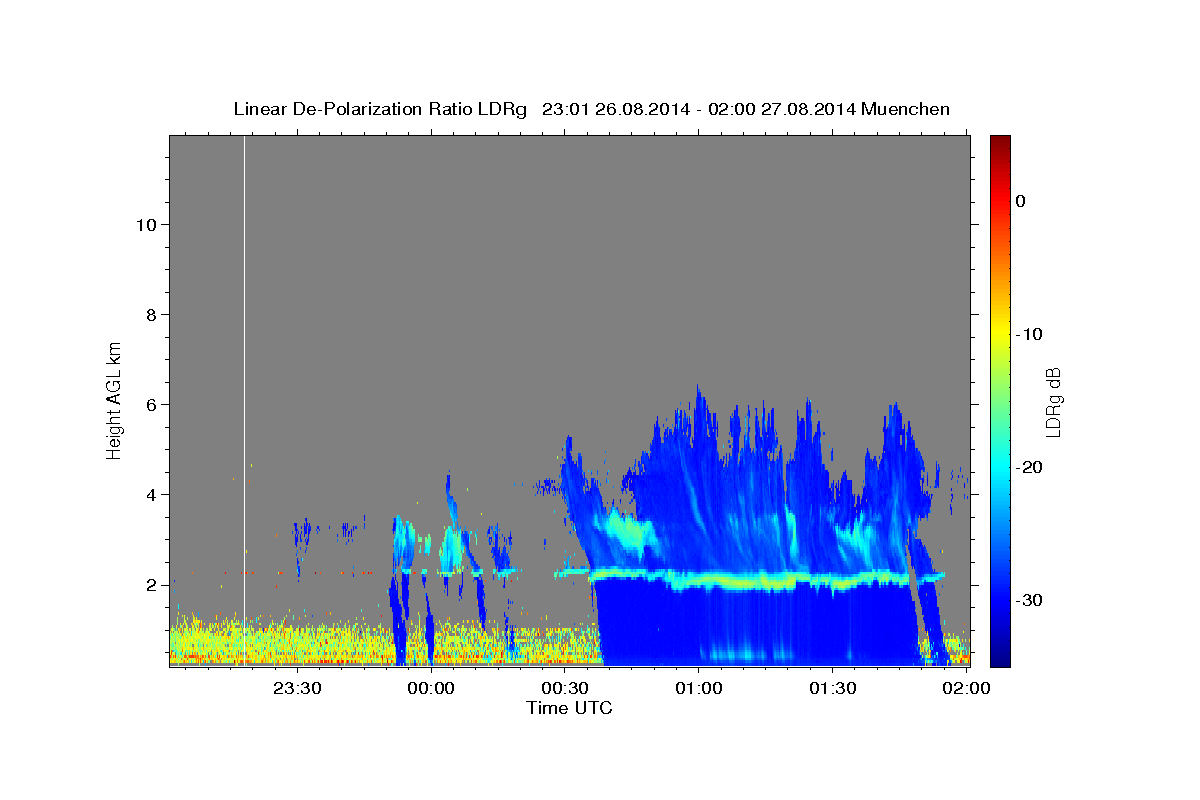The image size is (1200, 800).
Task: Click the height tick label 6
Action: tap(153, 405)
